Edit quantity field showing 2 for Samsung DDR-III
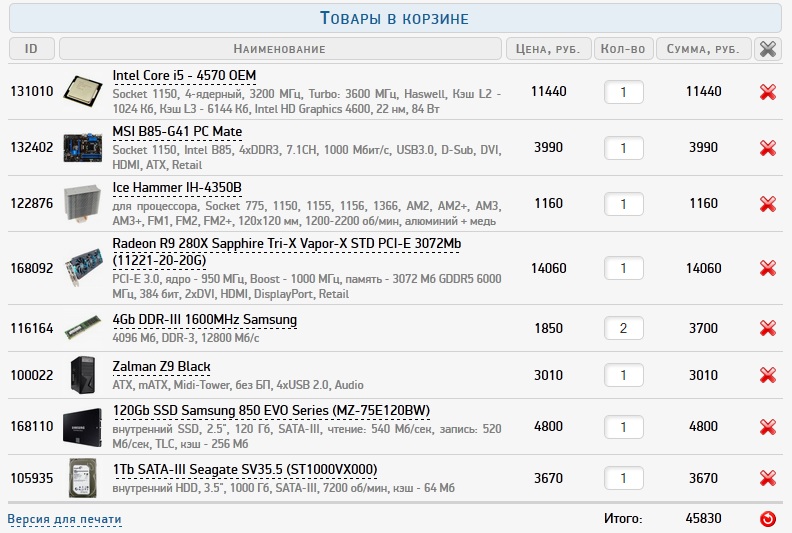 pos(624,328)
